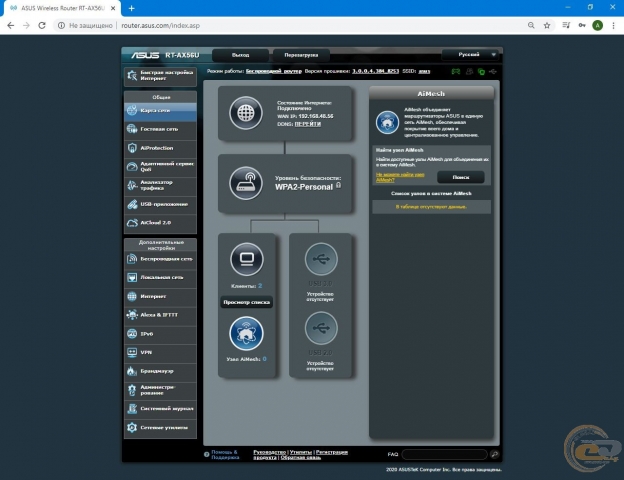Open a new browser tab
Viewport: 624px width, 480px height.
coord(132,8)
